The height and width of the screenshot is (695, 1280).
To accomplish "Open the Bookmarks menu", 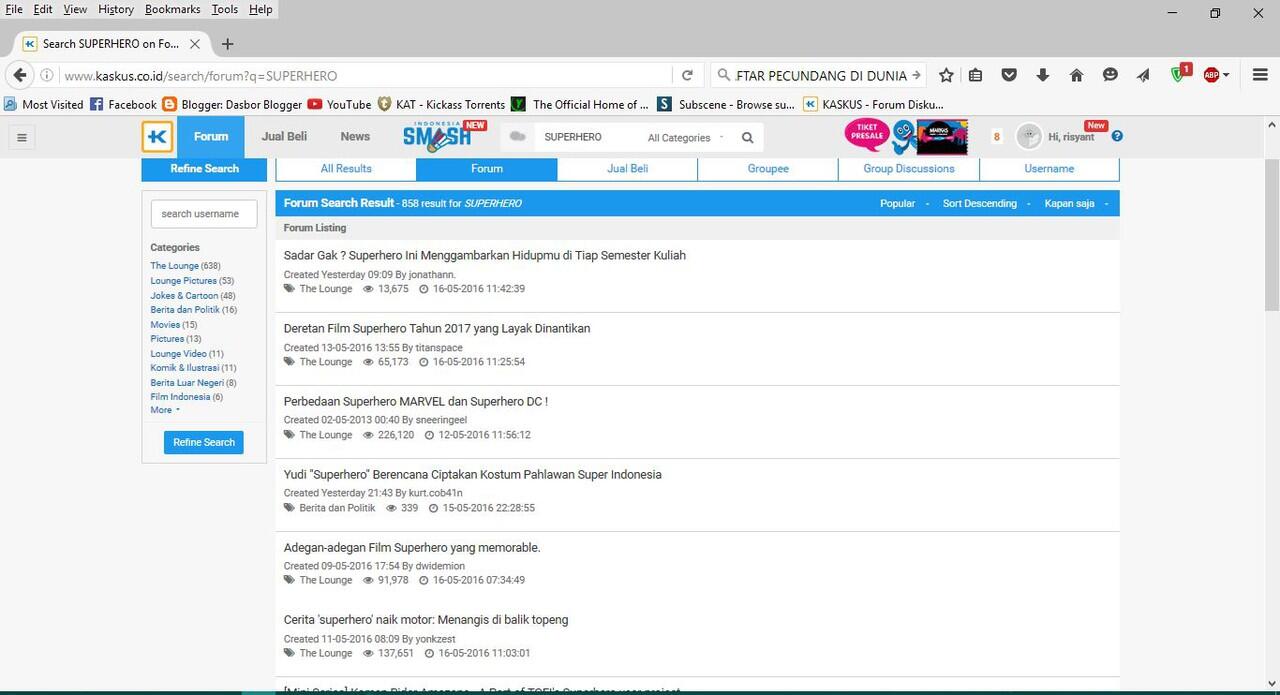I will 172,9.
